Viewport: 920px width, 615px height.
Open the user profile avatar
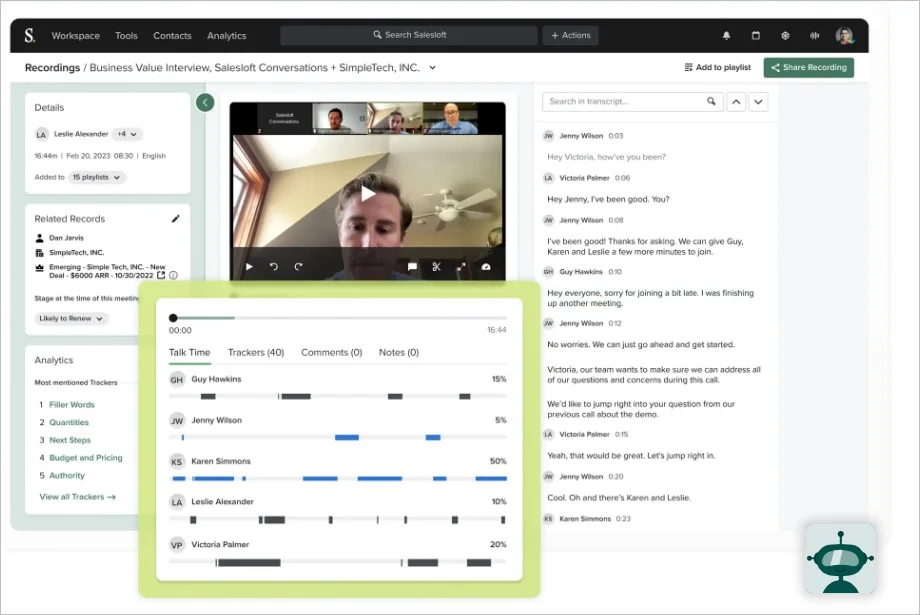tap(844, 36)
